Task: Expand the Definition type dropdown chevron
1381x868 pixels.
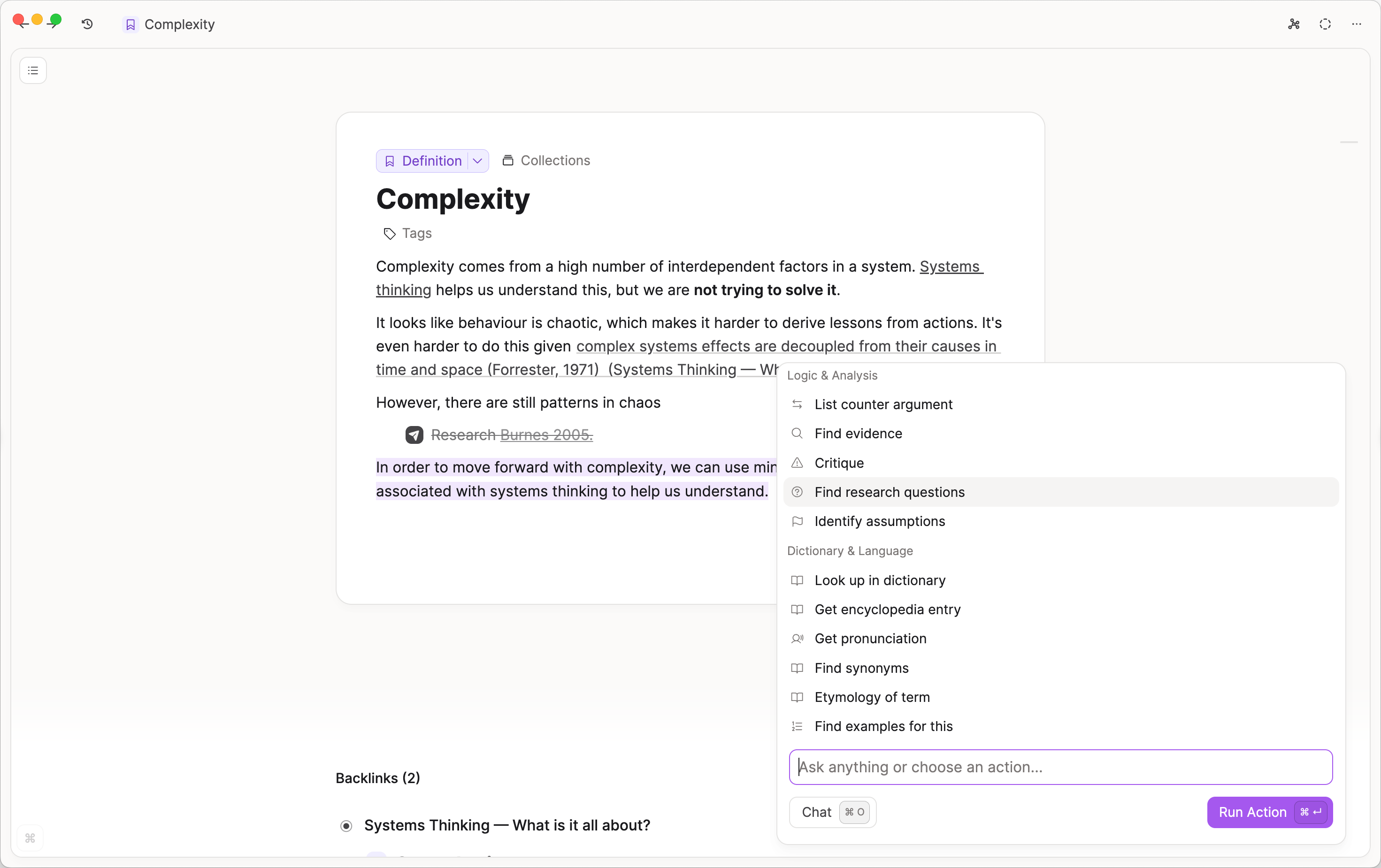Action: coord(477,161)
